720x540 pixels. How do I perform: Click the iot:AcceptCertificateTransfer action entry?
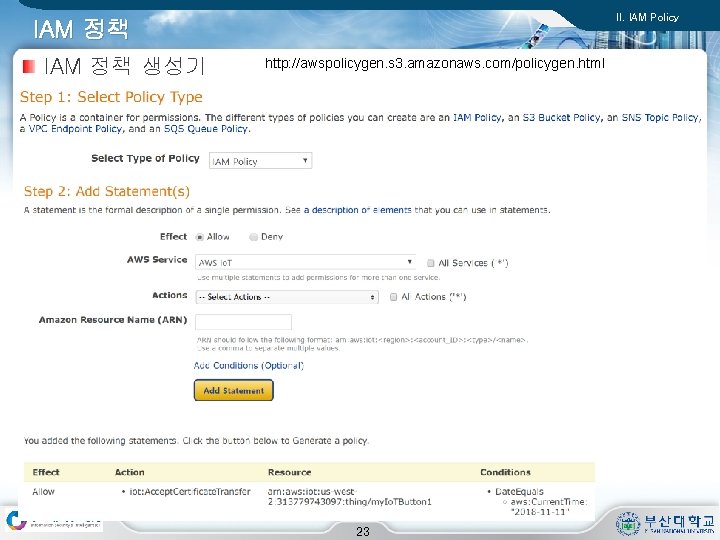pos(190,492)
